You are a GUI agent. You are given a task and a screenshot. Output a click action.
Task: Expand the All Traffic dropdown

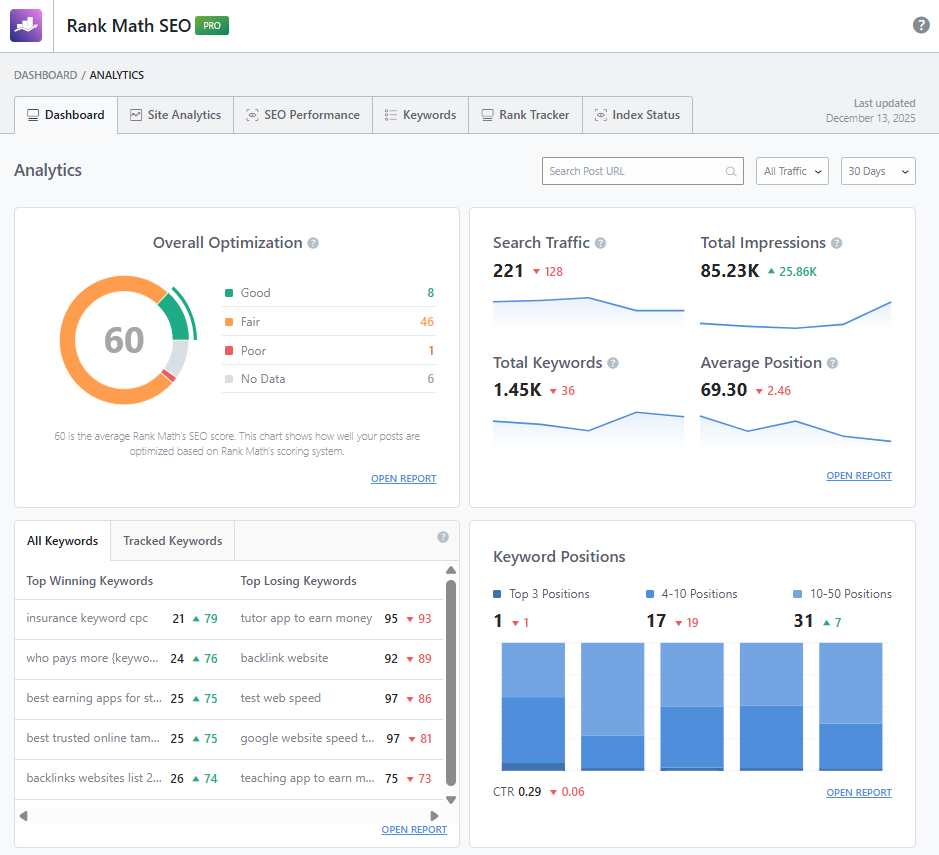792,171
